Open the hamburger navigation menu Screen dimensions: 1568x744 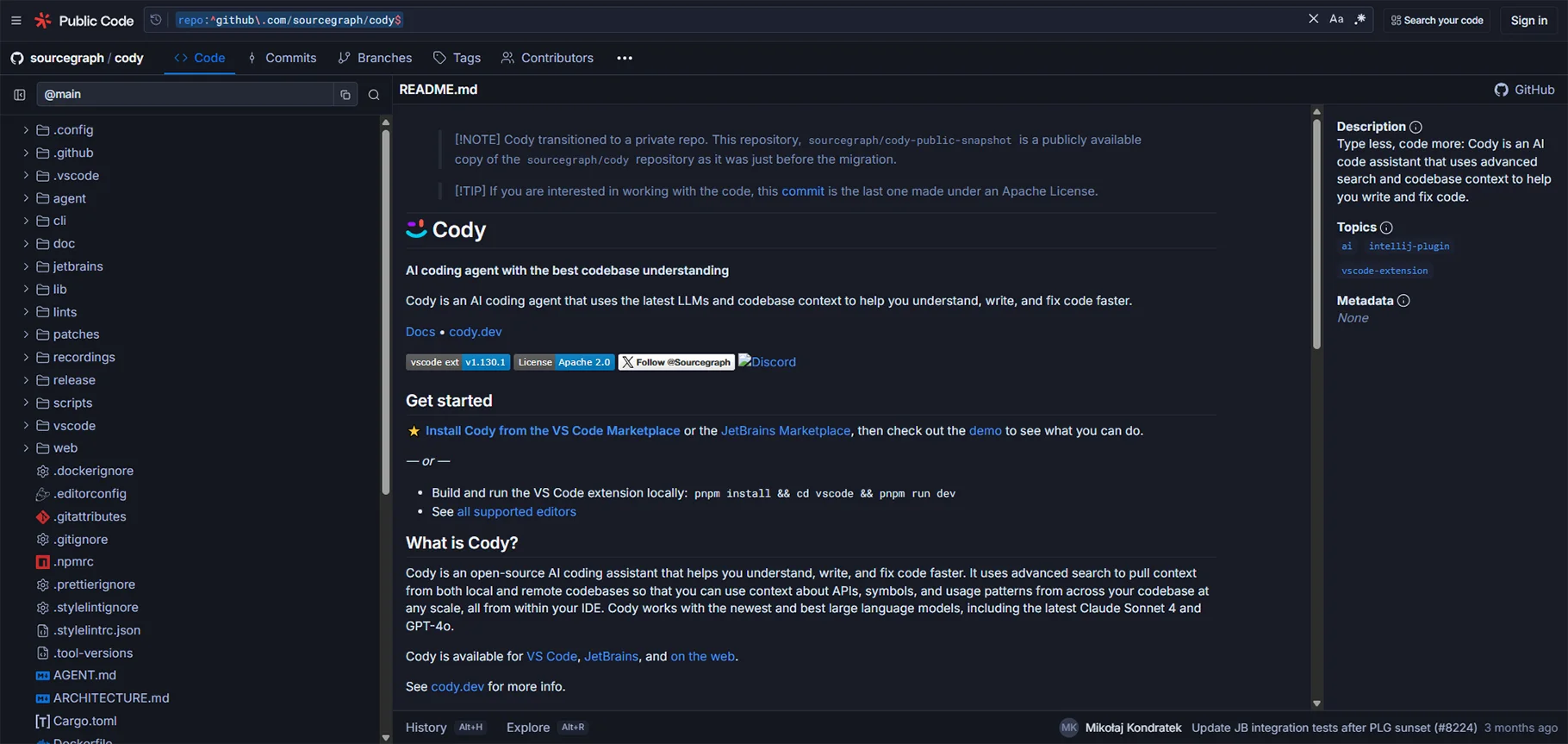click(16, 20)
